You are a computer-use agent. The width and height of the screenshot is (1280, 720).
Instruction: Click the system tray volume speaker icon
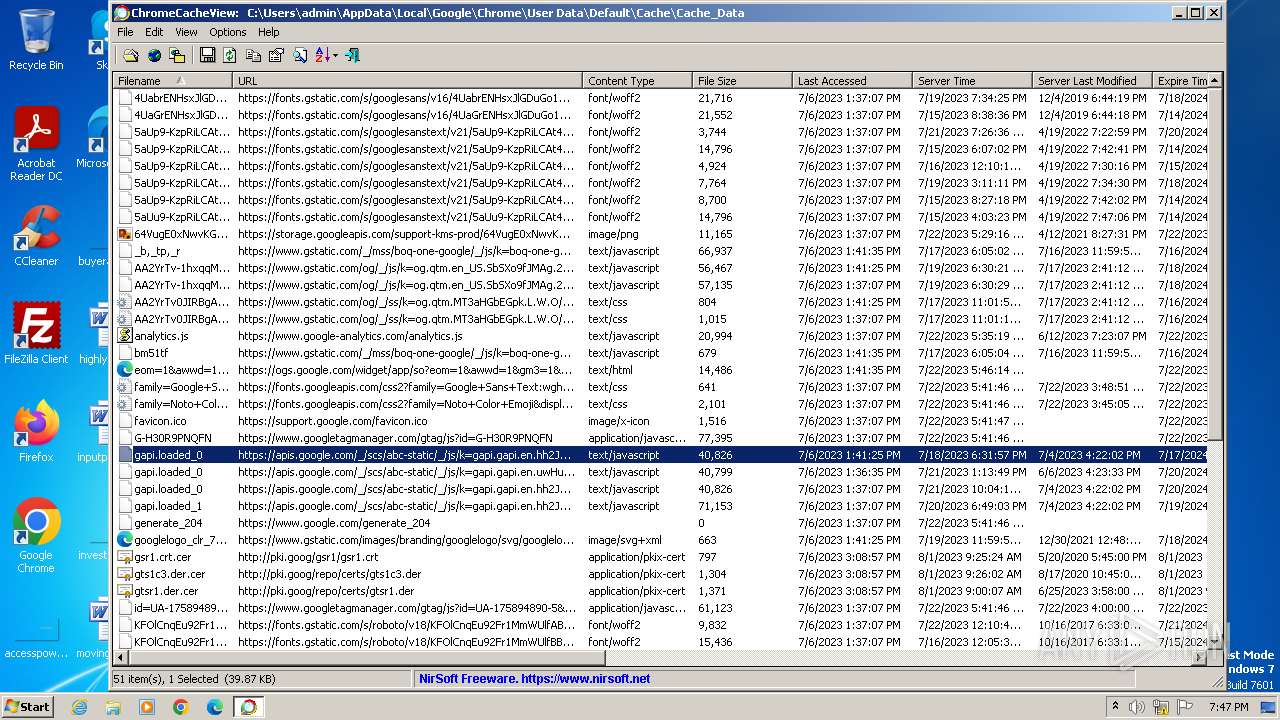pos(1137,707)
